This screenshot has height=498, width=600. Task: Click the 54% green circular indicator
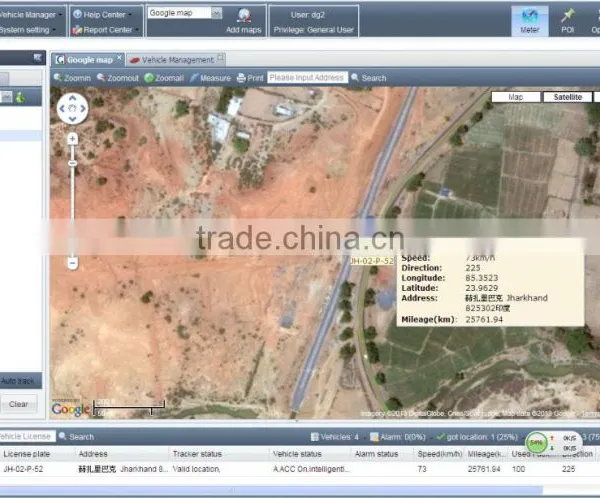tap(536, 442)
